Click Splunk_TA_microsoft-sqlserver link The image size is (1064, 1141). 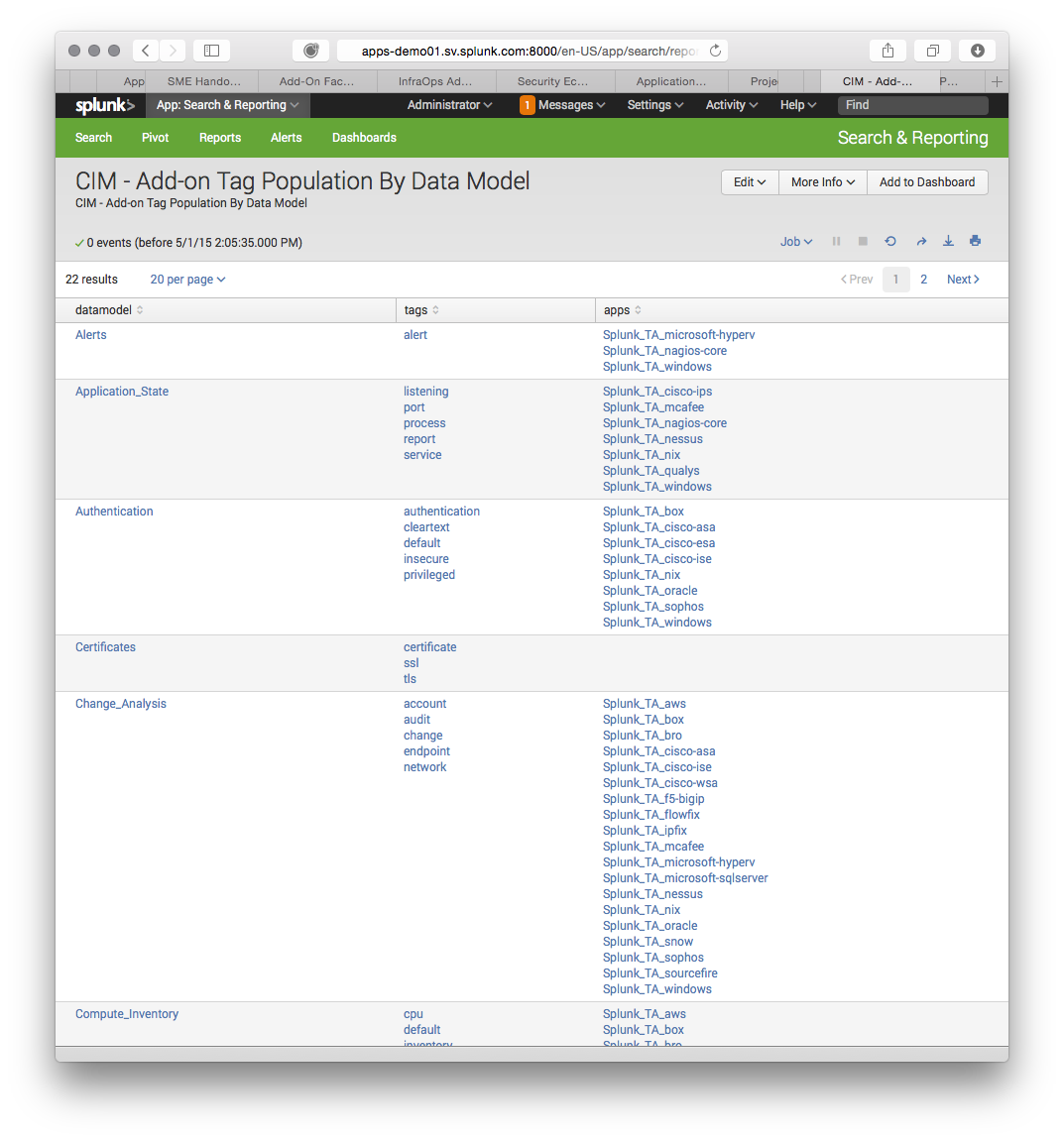pyautogui.click(x=685, y=878)
